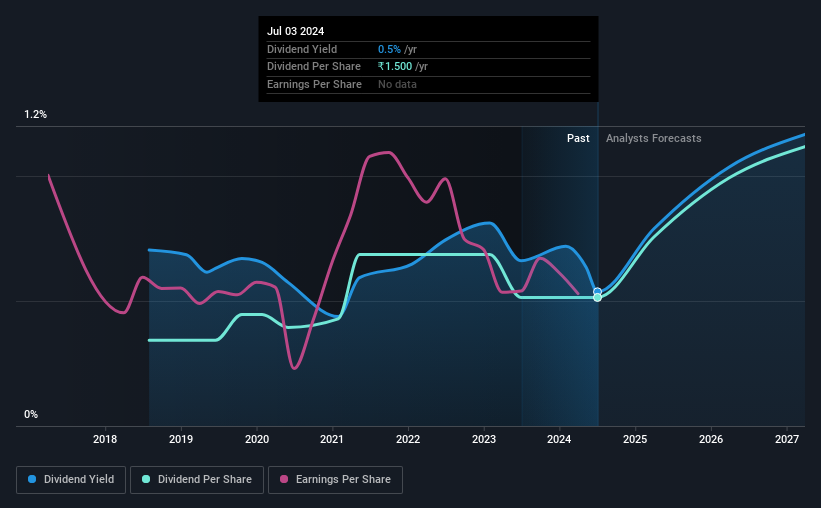The width and height of the screenshot is (821, 508).
Task: Click the 2018 x-axis label
Action: (x=105, y=439)
